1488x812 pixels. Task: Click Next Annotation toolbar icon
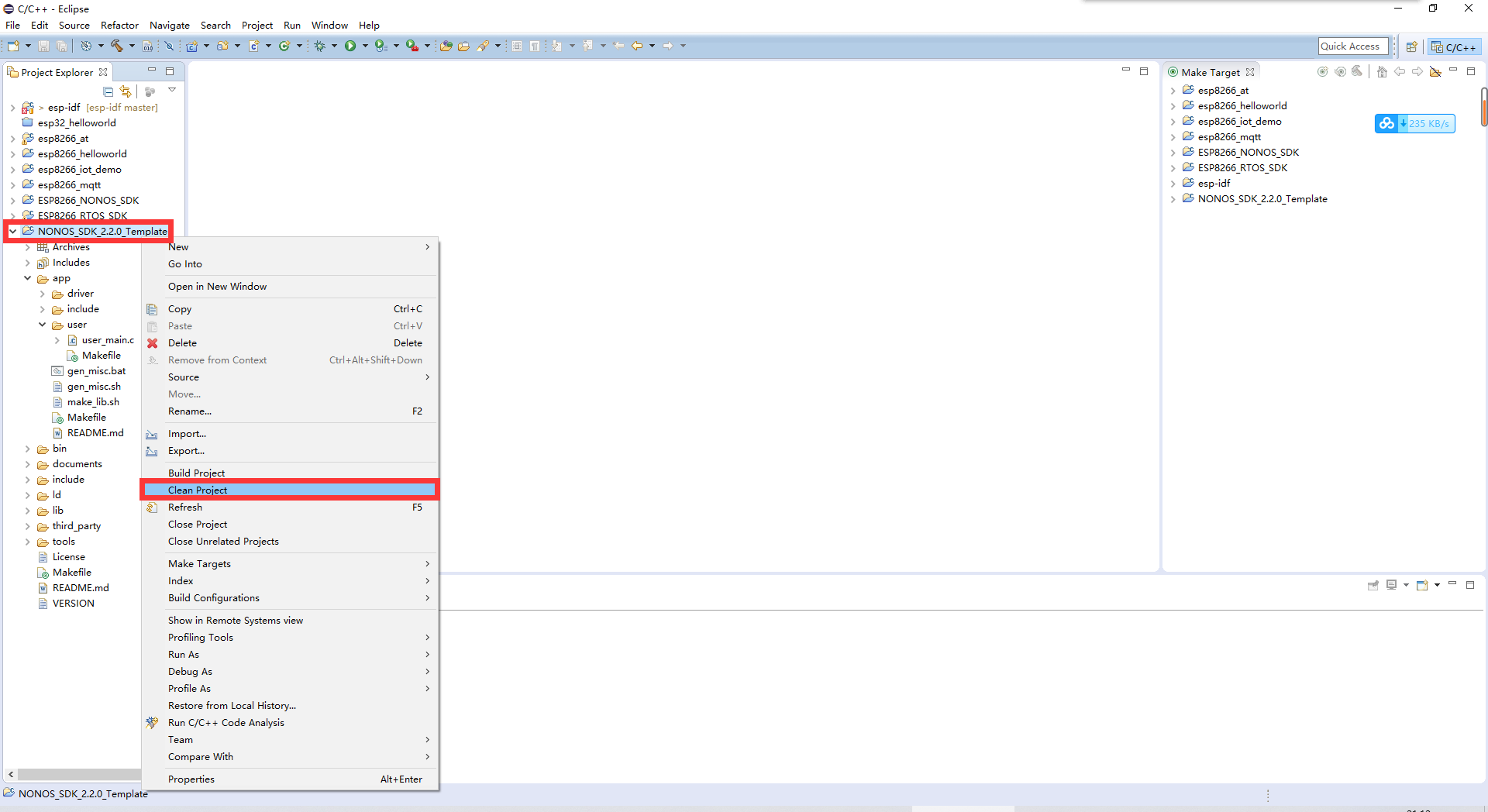(557, 46)
